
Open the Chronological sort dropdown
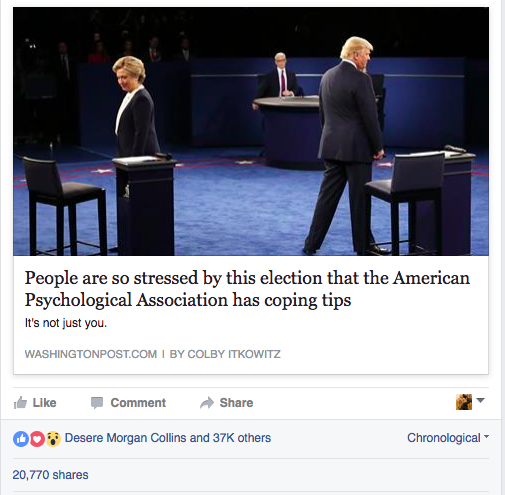(448, 438)
